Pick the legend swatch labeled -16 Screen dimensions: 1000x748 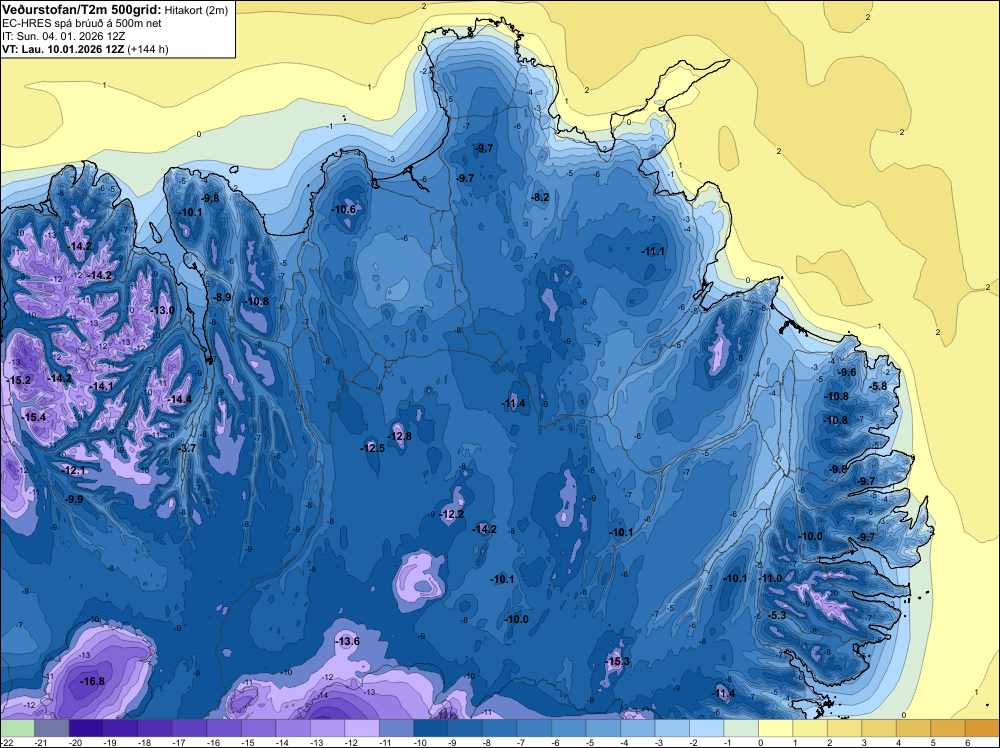[224, 728]
